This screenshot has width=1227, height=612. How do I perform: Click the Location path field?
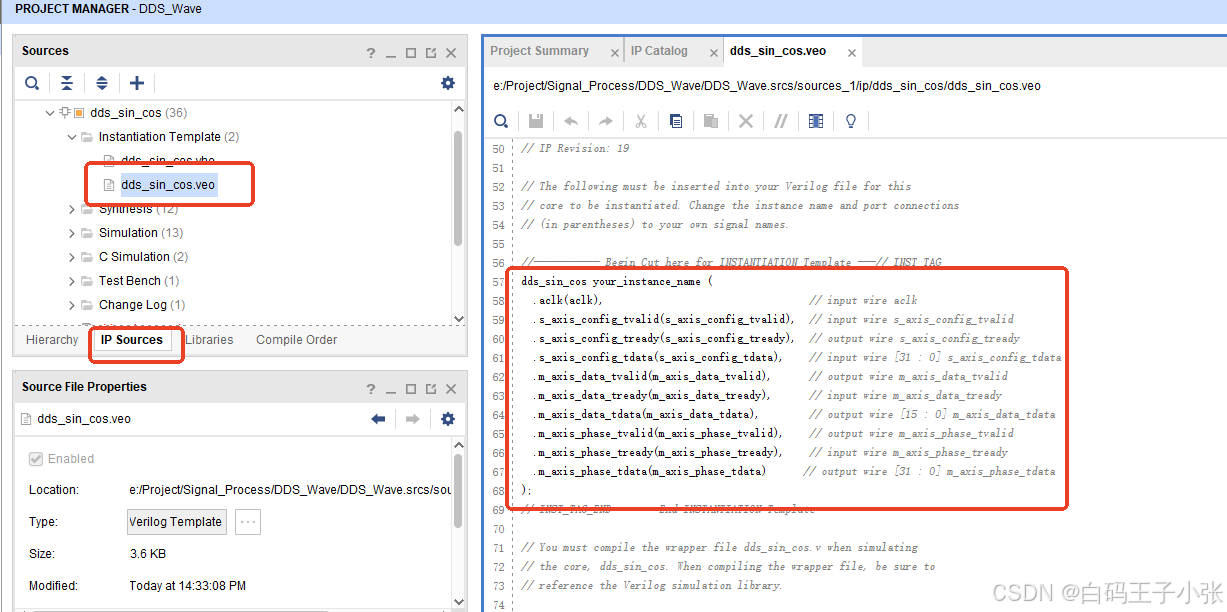tap(290, 490)
